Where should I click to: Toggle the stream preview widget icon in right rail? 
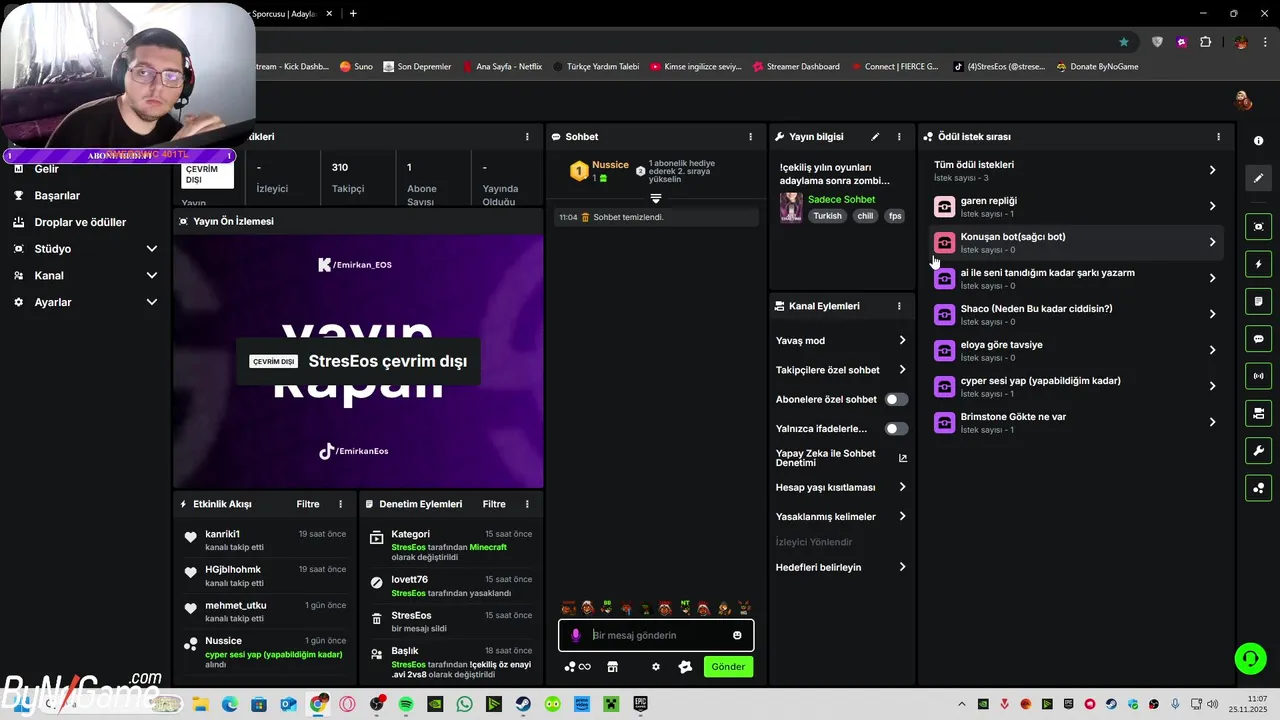click(1258, 227)
